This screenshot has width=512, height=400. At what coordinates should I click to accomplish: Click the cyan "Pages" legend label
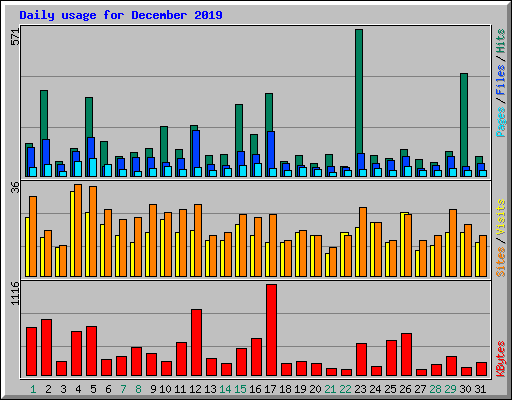click(501, 122)
